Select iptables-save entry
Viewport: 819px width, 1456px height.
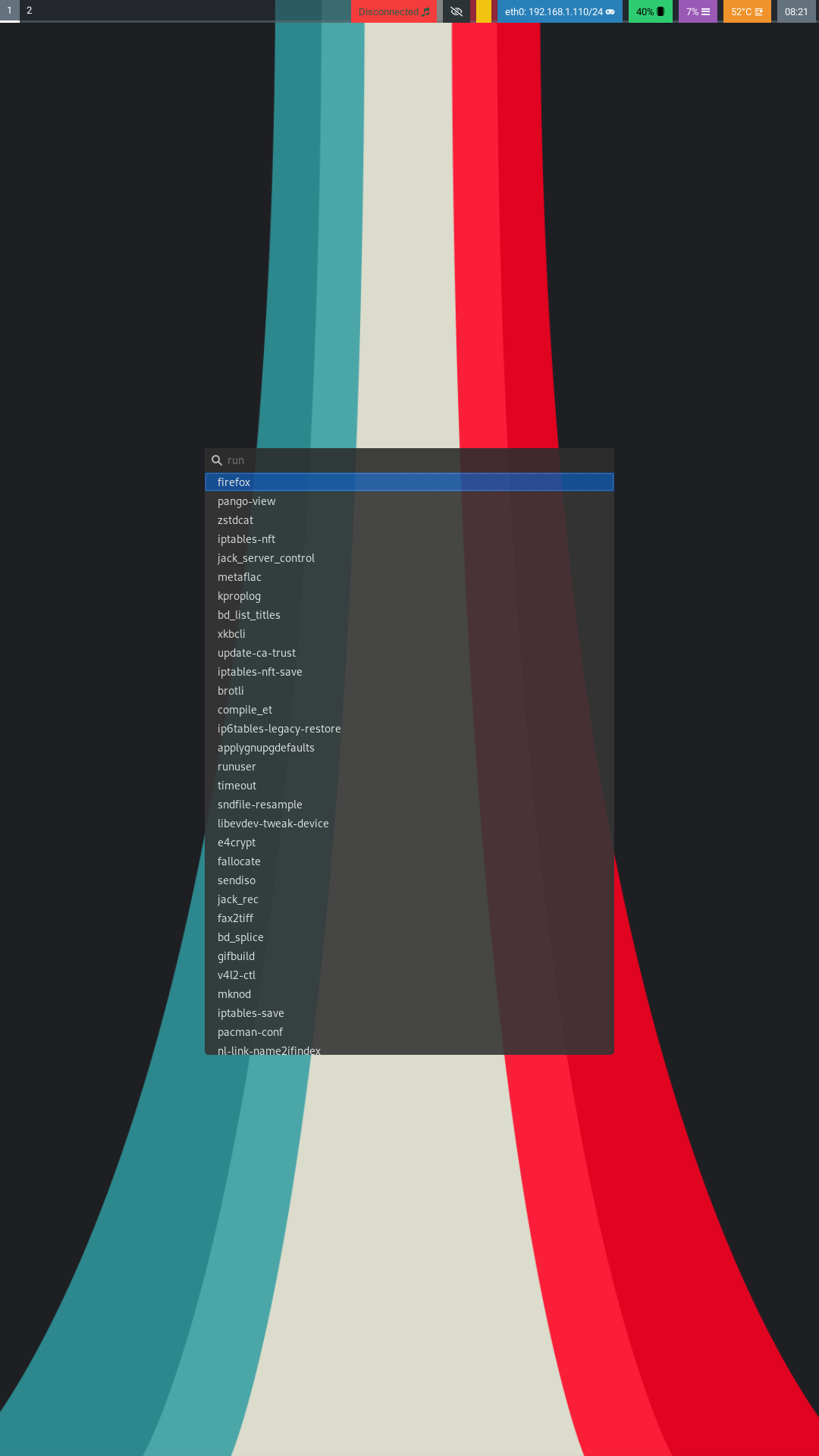(409, 1013)
